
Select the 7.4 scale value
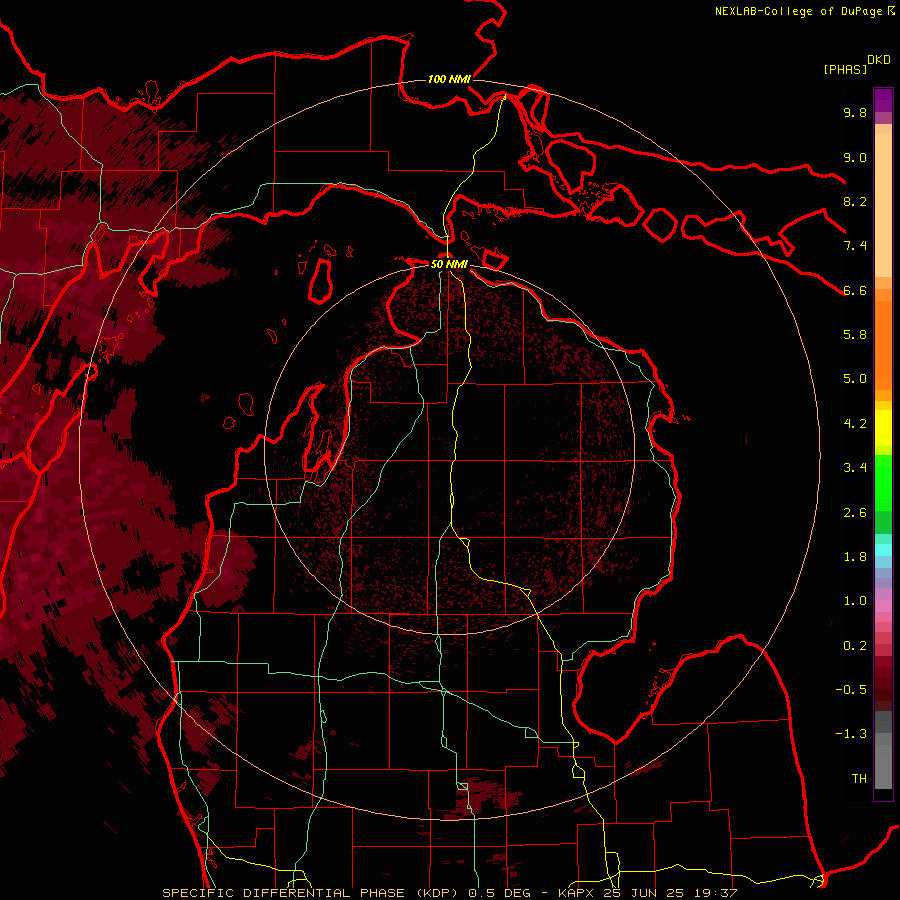(x=855, y=246)
